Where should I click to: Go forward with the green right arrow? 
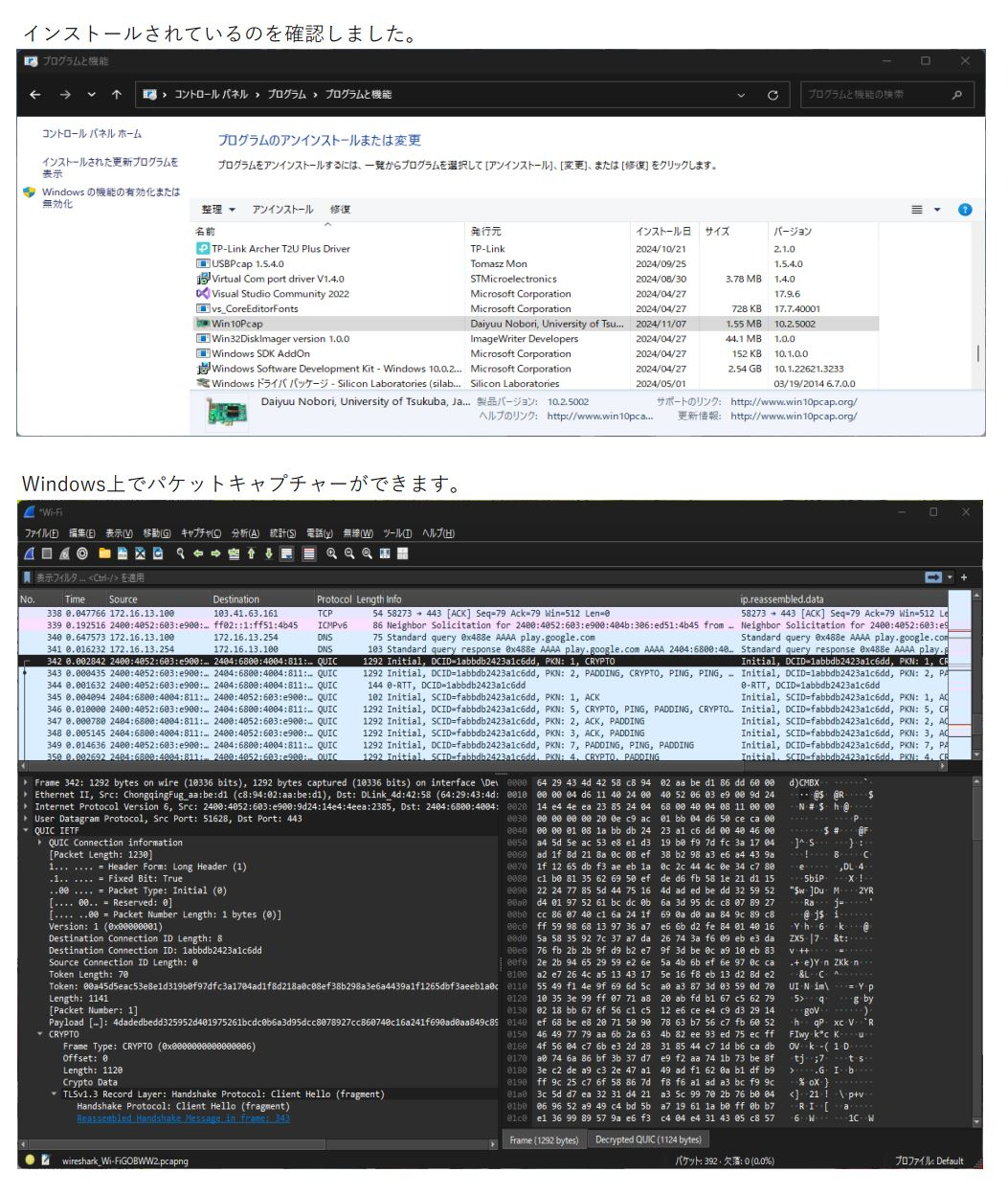tap(215, 553)
